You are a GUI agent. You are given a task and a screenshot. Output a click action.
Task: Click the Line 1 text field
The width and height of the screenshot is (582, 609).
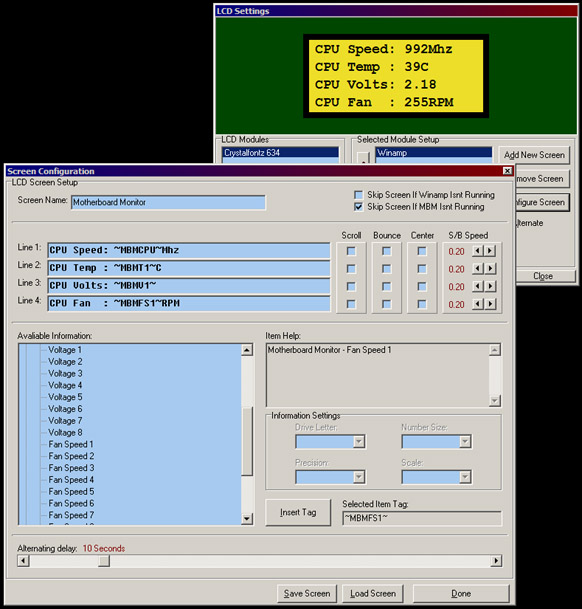click(x=189, y=251)
